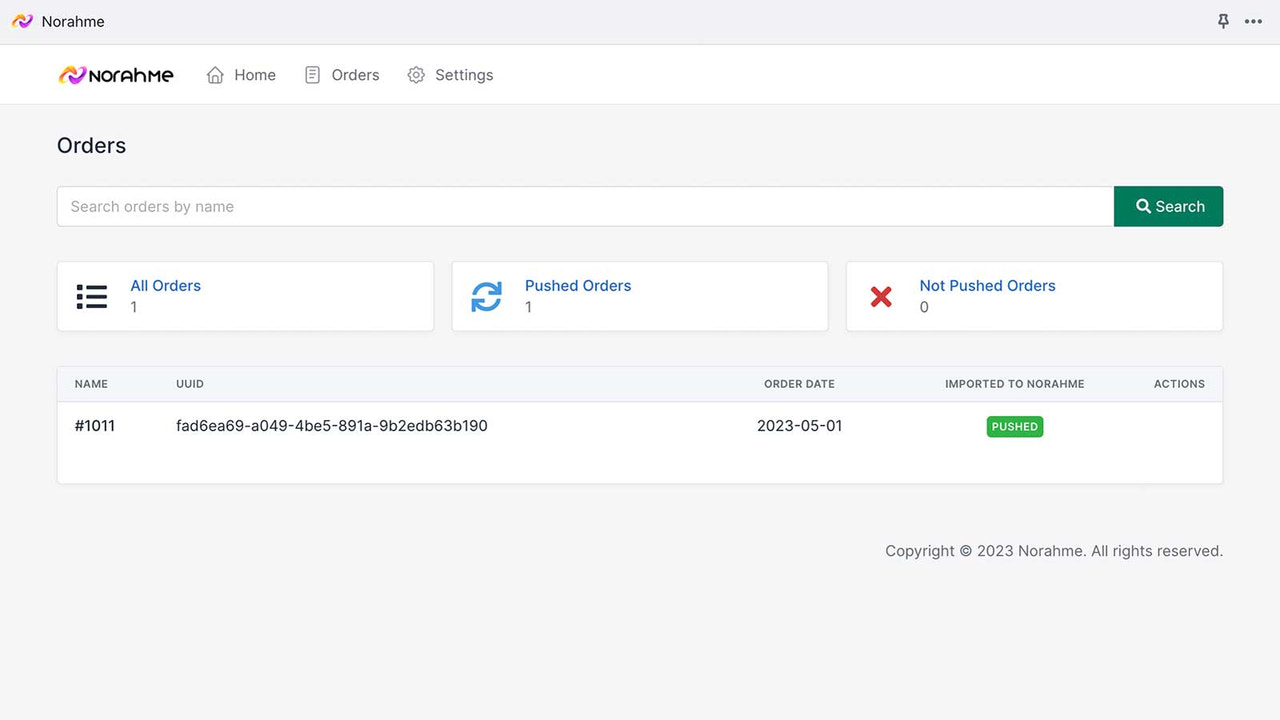Click the Norahme app icon in the title bar
The height and width of the screenshot is (720, 1280).
[x=21, y=20]
